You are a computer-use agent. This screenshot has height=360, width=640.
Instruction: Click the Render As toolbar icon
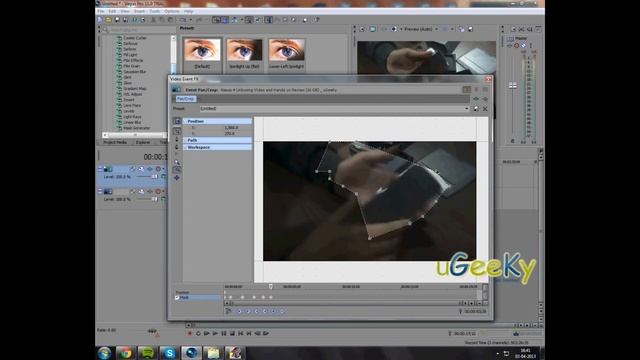(135, 20)
